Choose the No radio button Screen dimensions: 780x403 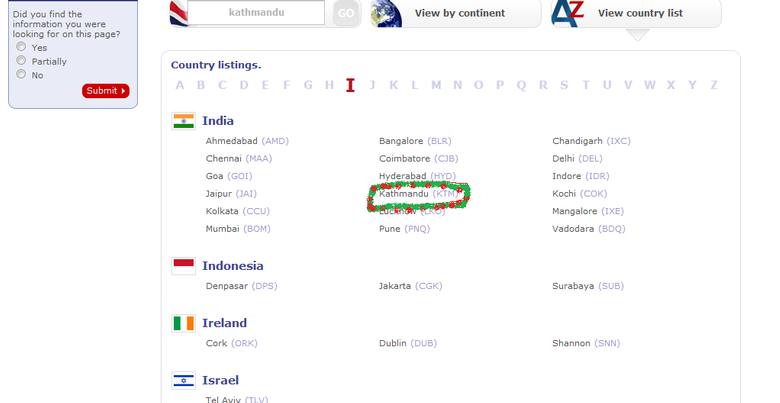pos(21,75)
